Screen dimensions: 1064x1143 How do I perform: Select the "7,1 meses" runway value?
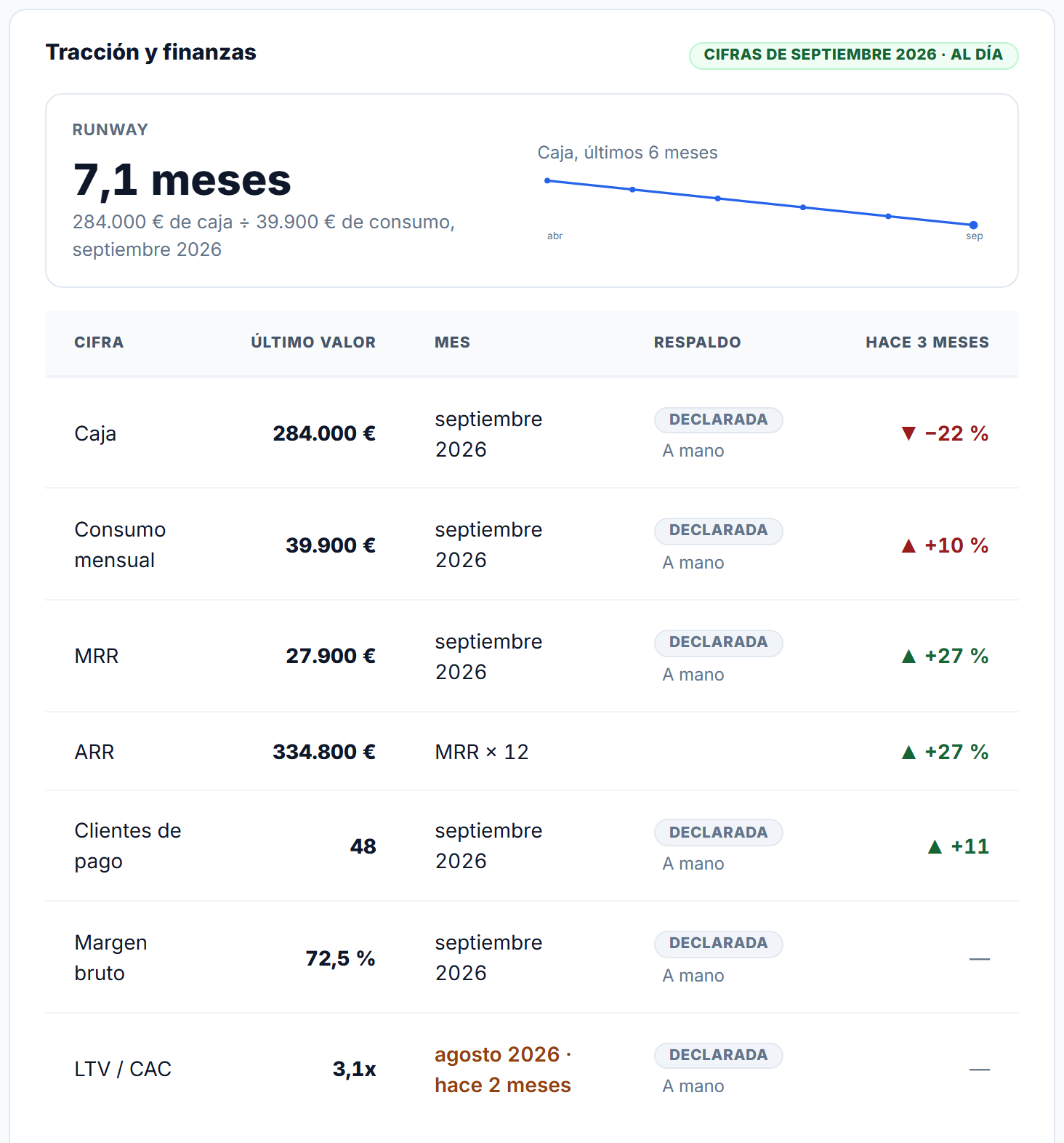tap(182, 180)
